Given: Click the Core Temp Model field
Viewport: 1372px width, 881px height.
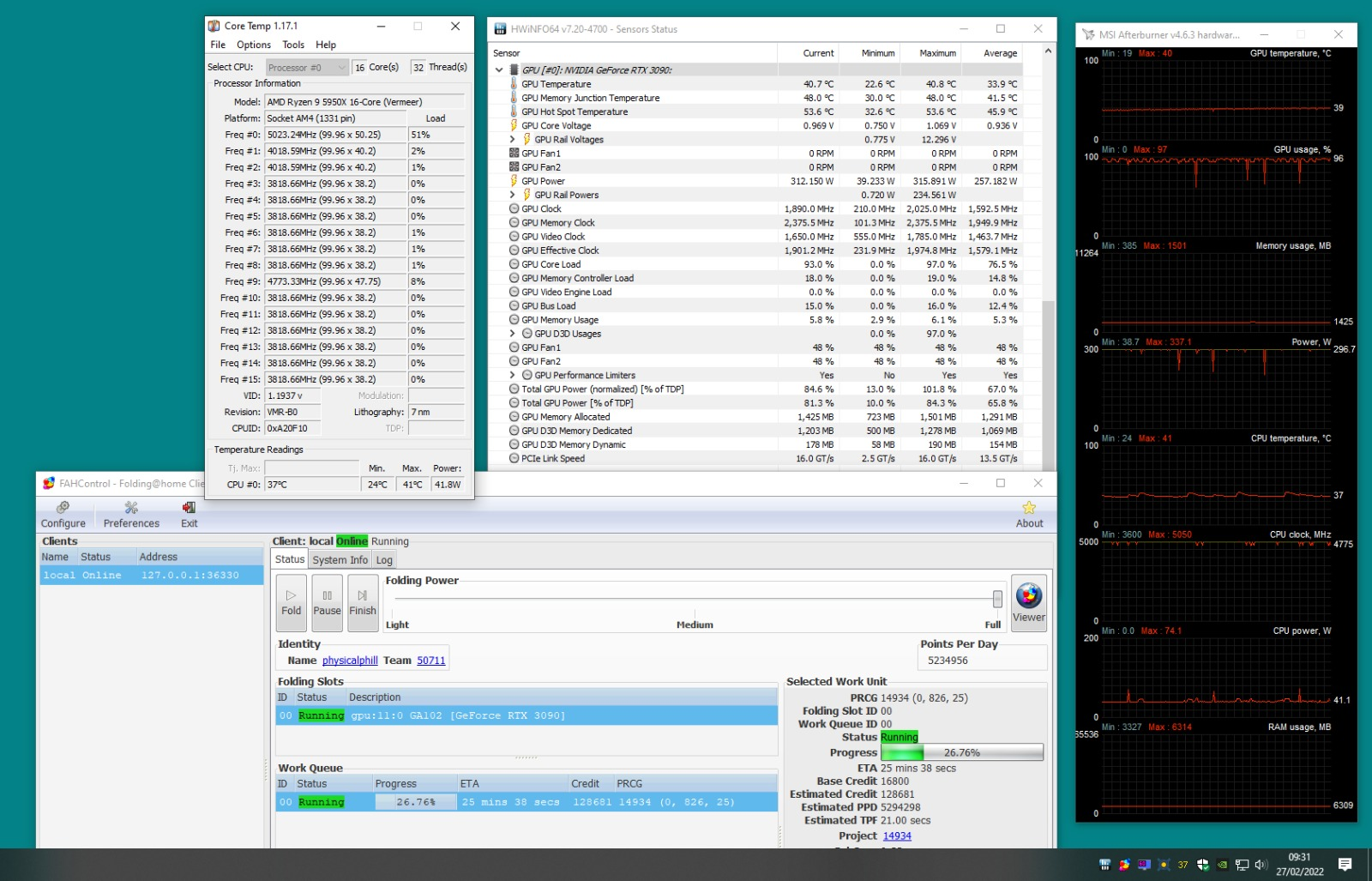Looking at the screenshot, I should (364, 101).
